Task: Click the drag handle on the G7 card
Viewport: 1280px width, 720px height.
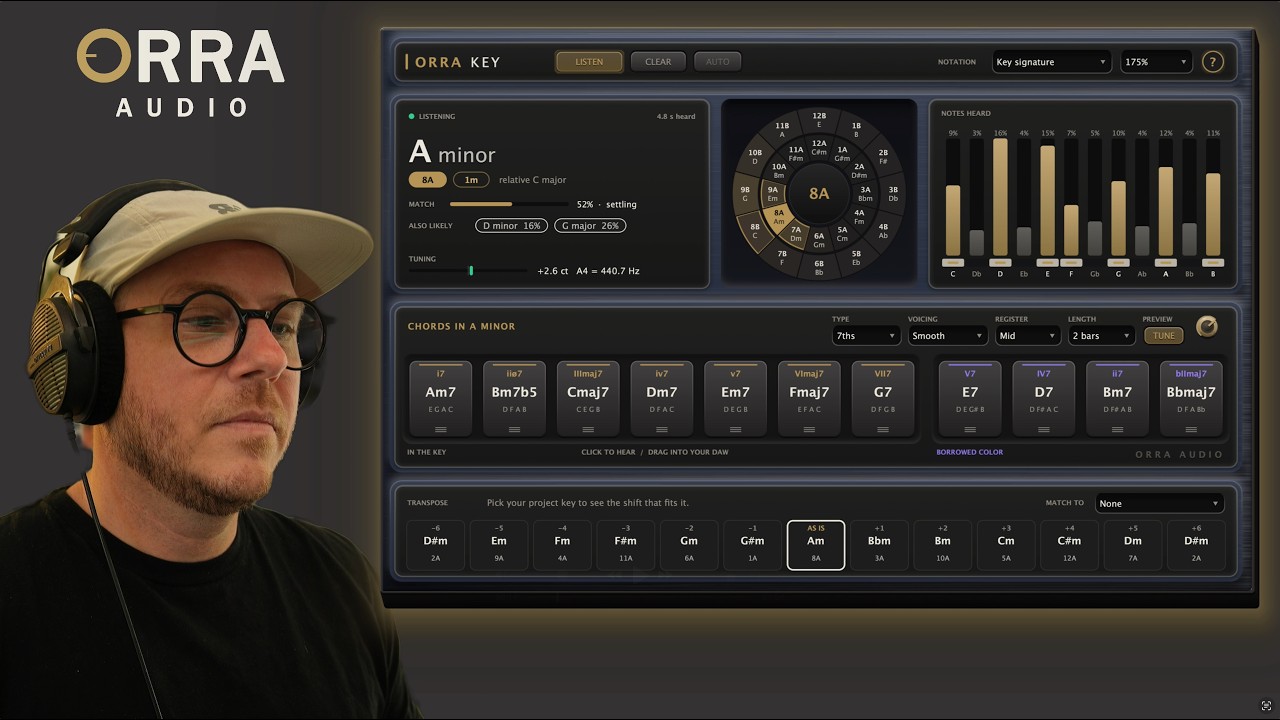Action: pyautogui.click(x=883, y=430)
